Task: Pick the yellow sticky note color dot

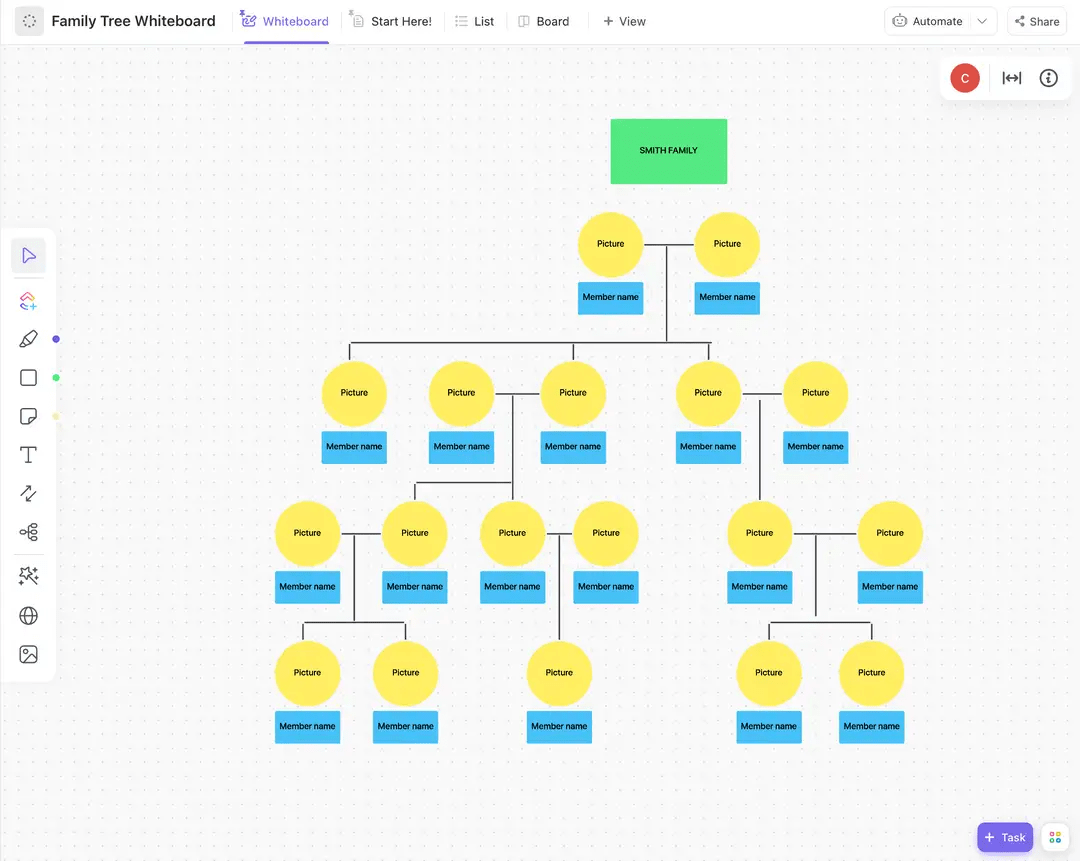Action: coord(56,416)
